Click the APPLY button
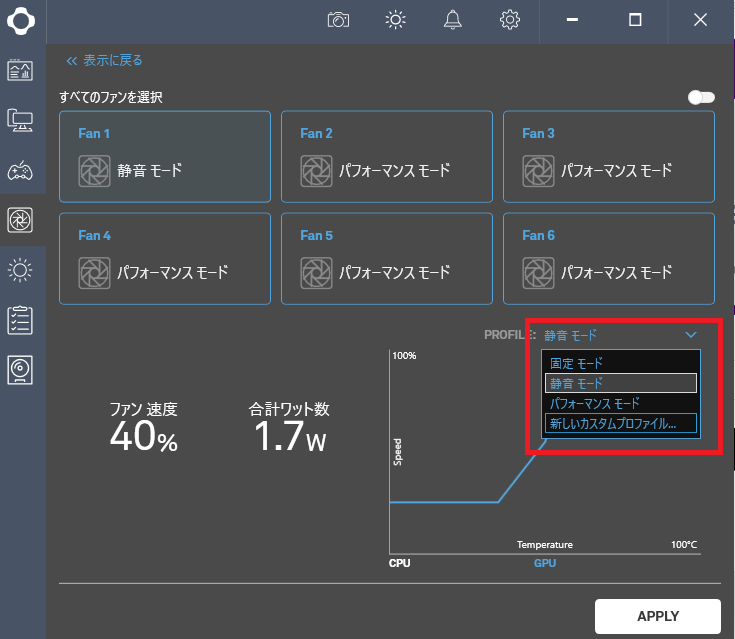 (658, 616)
